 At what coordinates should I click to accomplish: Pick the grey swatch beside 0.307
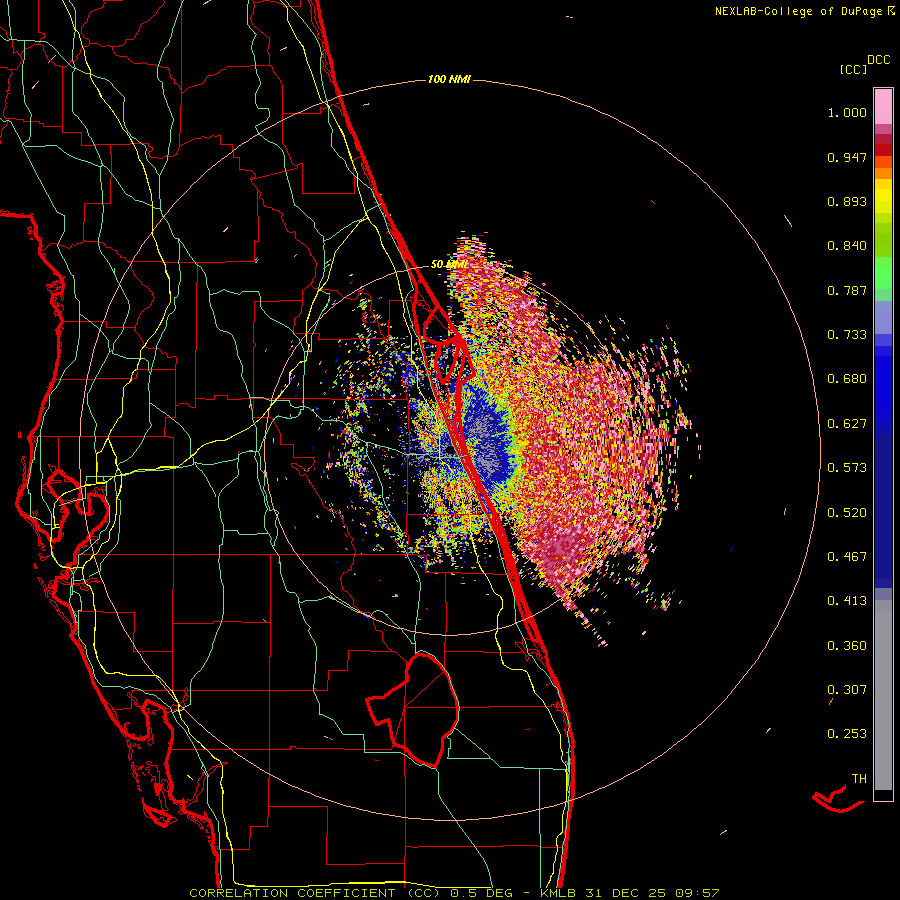tap(883, 695)
